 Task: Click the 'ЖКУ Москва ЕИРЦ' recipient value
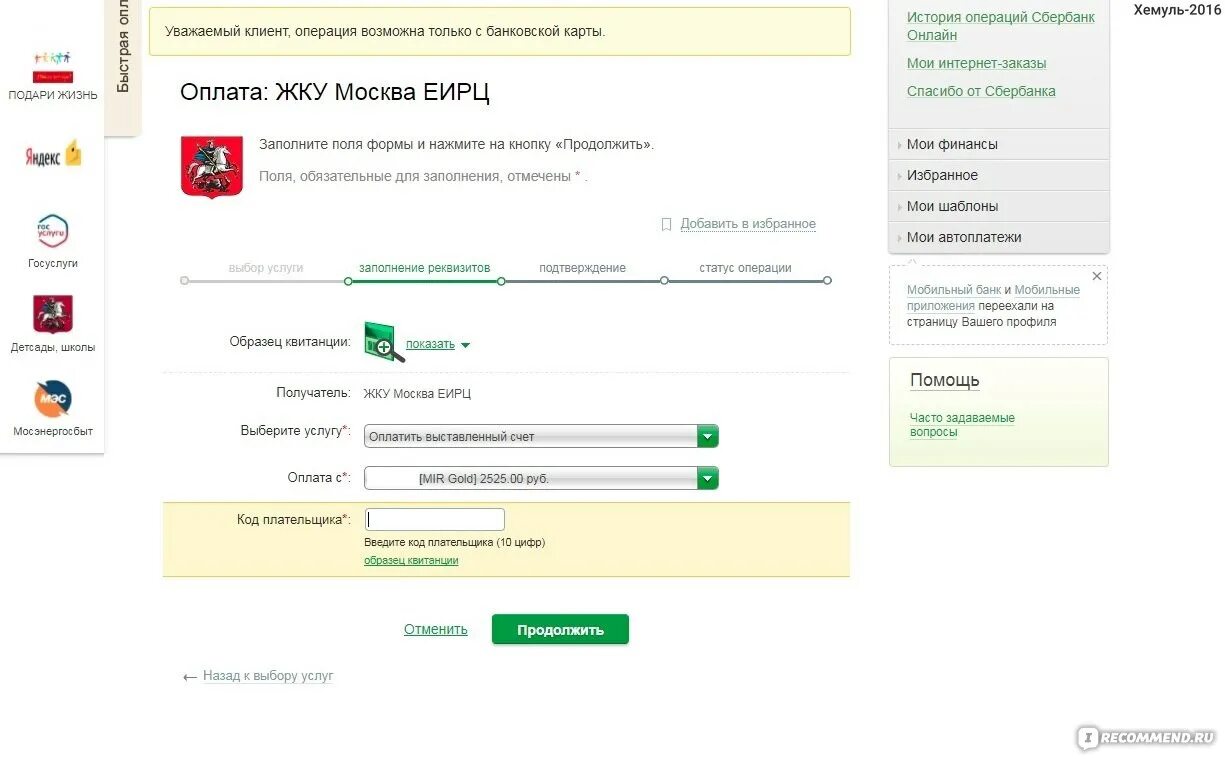417,394
